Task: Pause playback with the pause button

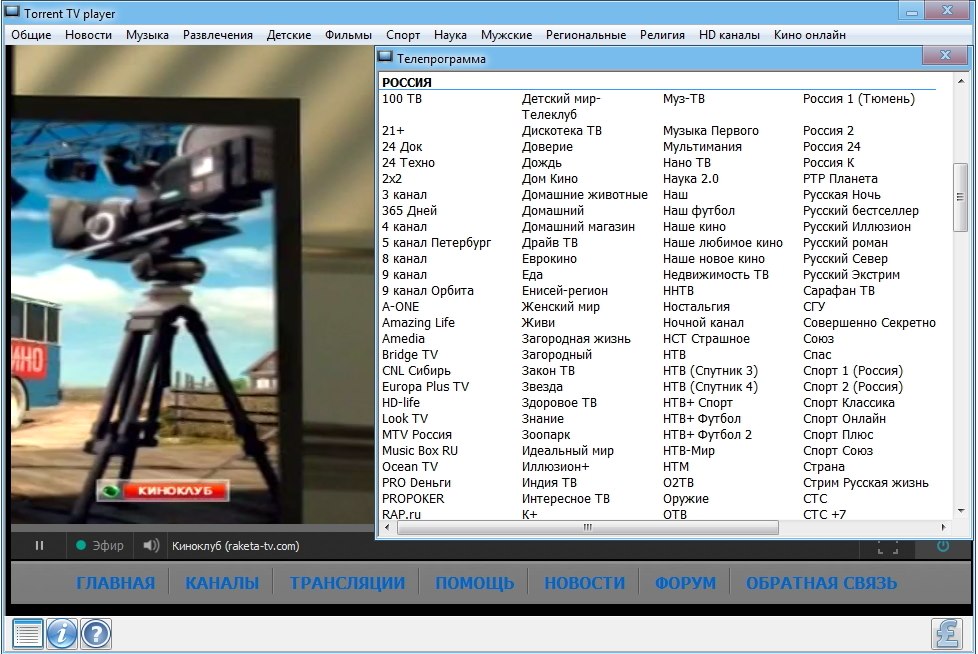Action: (39, 546)
